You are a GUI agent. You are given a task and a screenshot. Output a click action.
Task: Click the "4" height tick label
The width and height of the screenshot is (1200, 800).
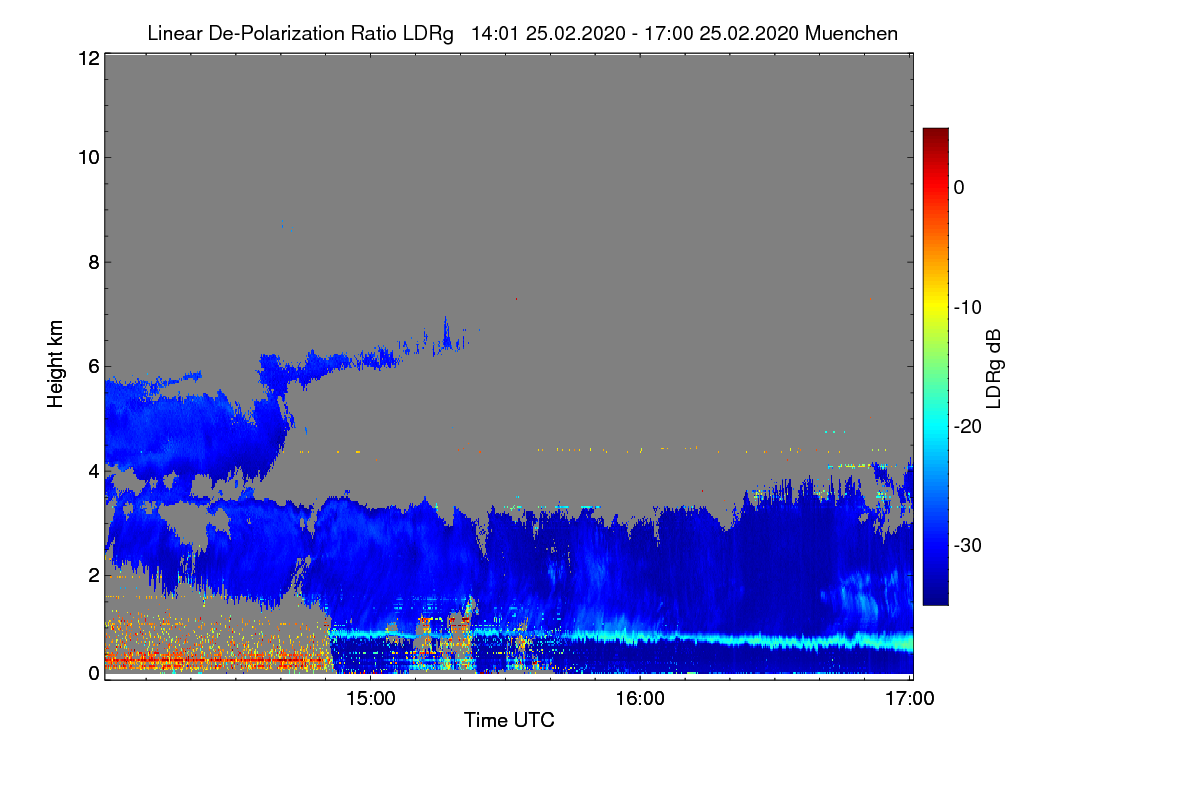[x=92, y=470]
